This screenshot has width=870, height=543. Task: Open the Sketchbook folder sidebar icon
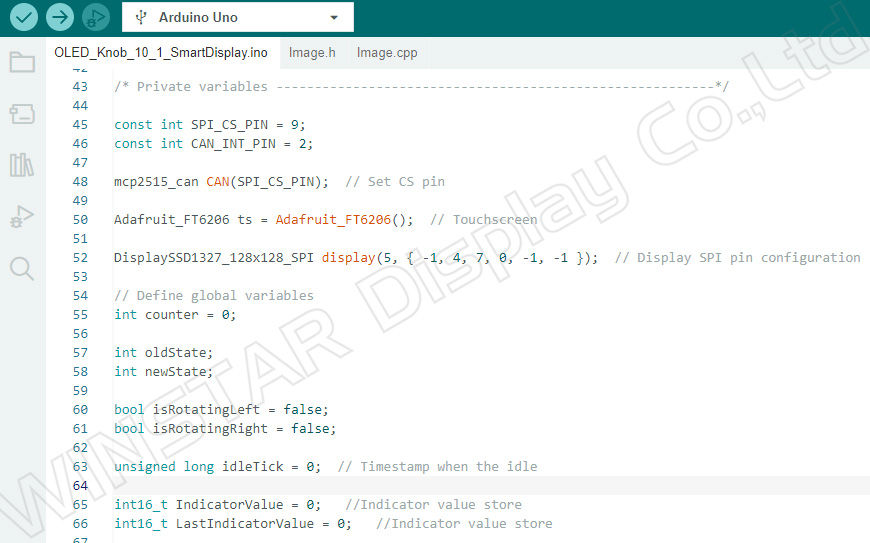(22, 62)
